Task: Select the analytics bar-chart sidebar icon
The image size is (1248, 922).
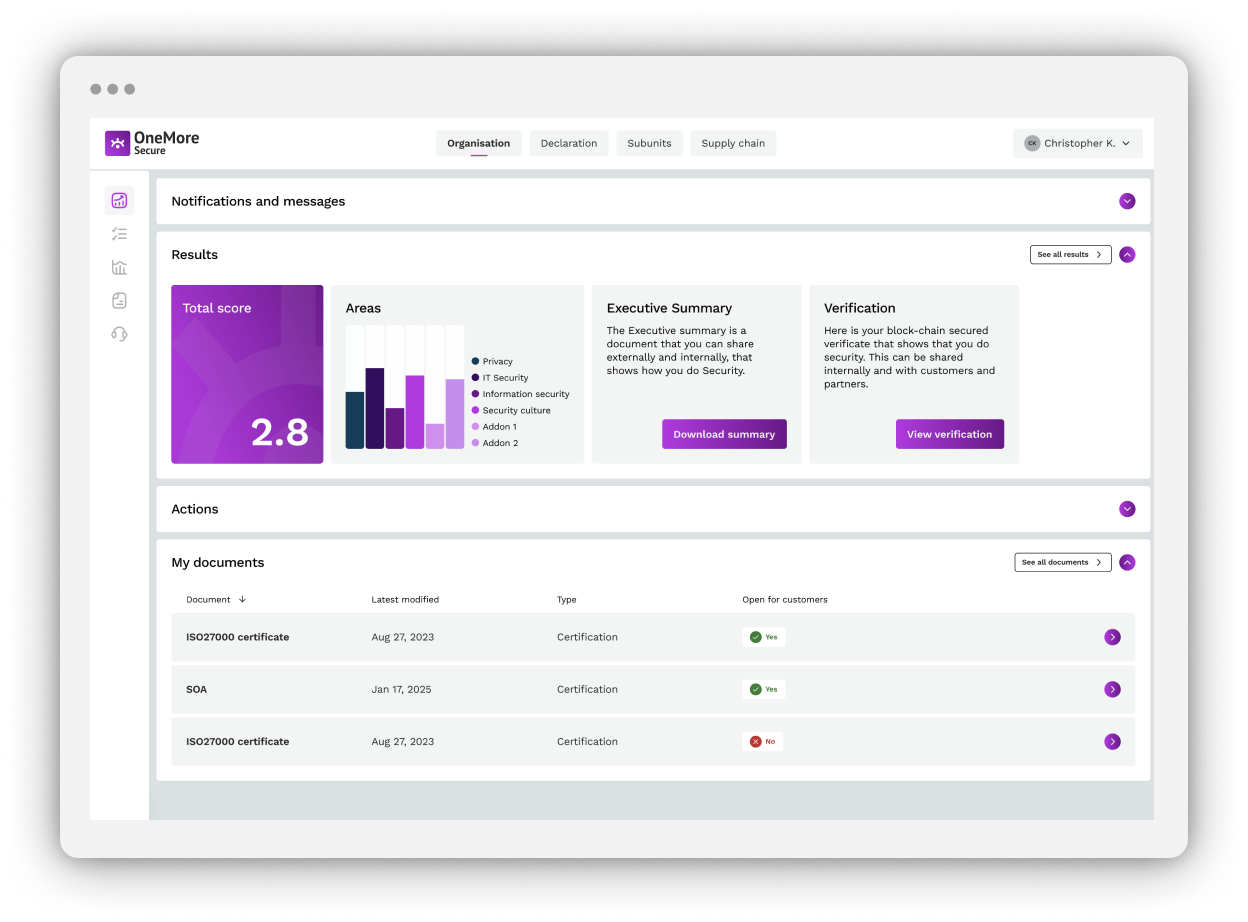Action: [x=119, y=267]
